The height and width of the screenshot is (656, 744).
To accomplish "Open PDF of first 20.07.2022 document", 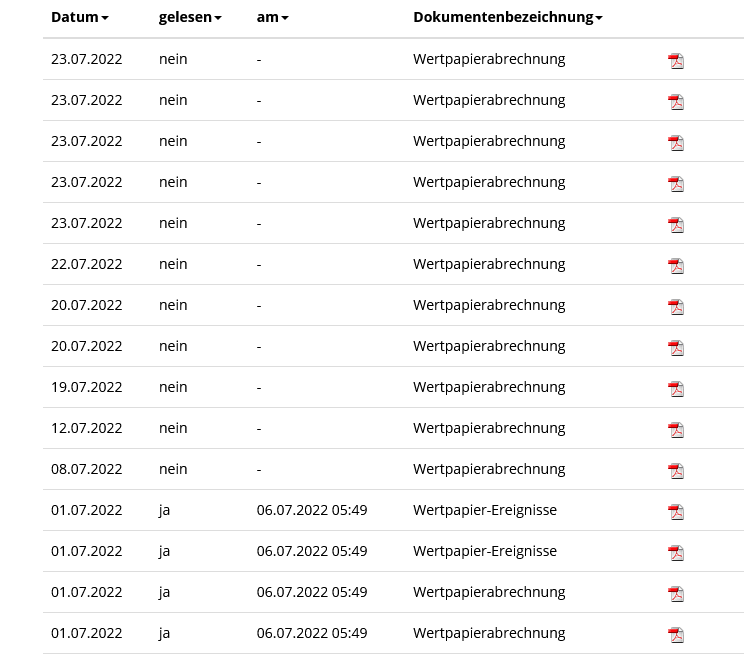I will click(x=676, y=306).
